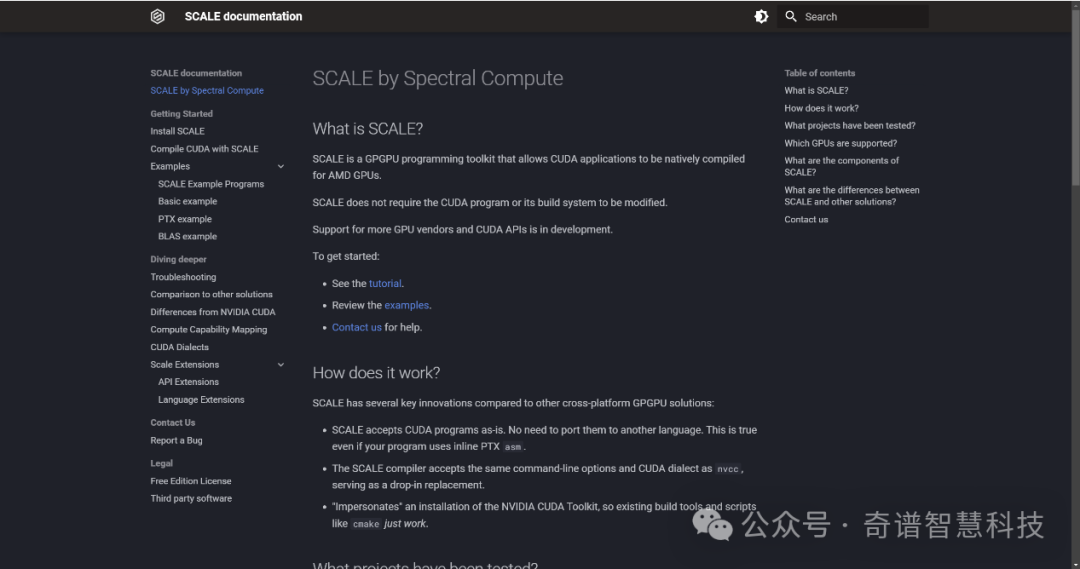Click the SCALE logo icon in header
The height and width of the screenshot is (569, 1080).
coord(158,17)
